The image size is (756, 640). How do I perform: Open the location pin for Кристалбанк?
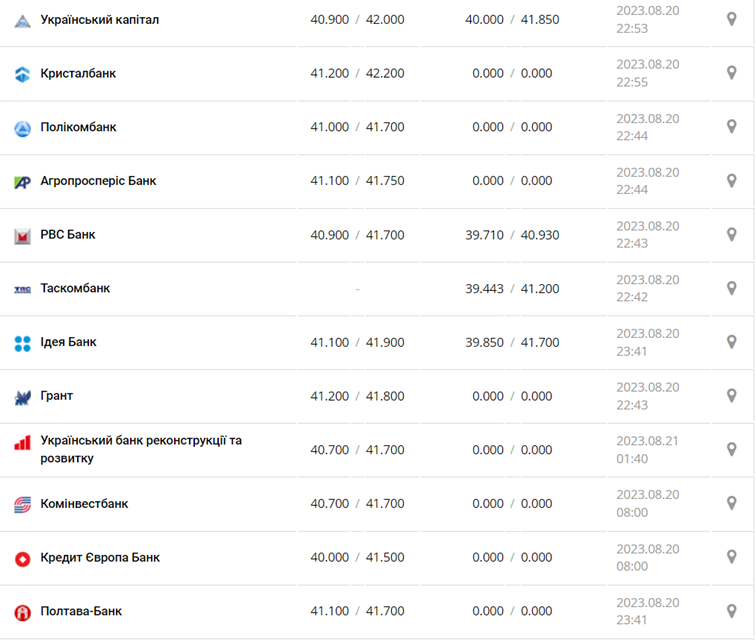[731, 73]
